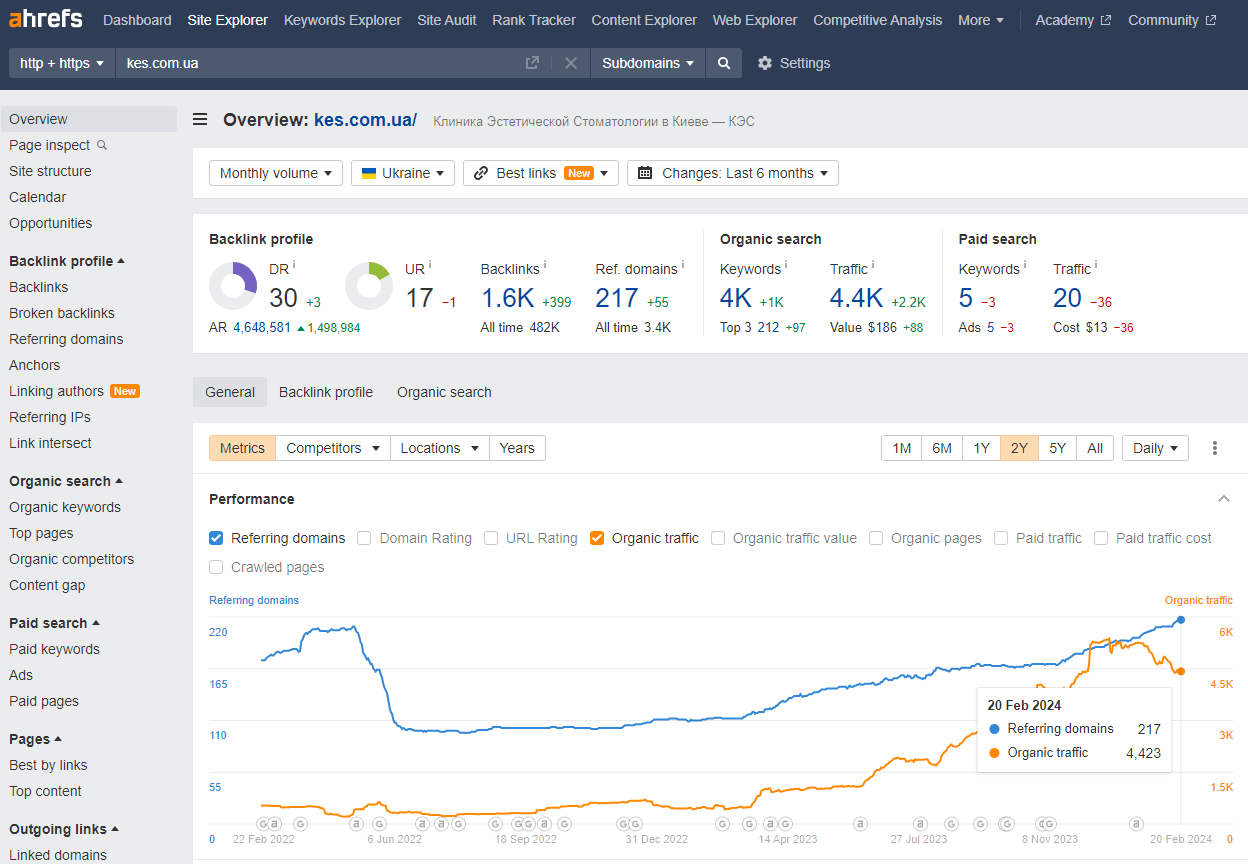The width and height of the screenshot is (1248, 864).
Task: Click the Ahrefs logo
Action: point(46,20)
